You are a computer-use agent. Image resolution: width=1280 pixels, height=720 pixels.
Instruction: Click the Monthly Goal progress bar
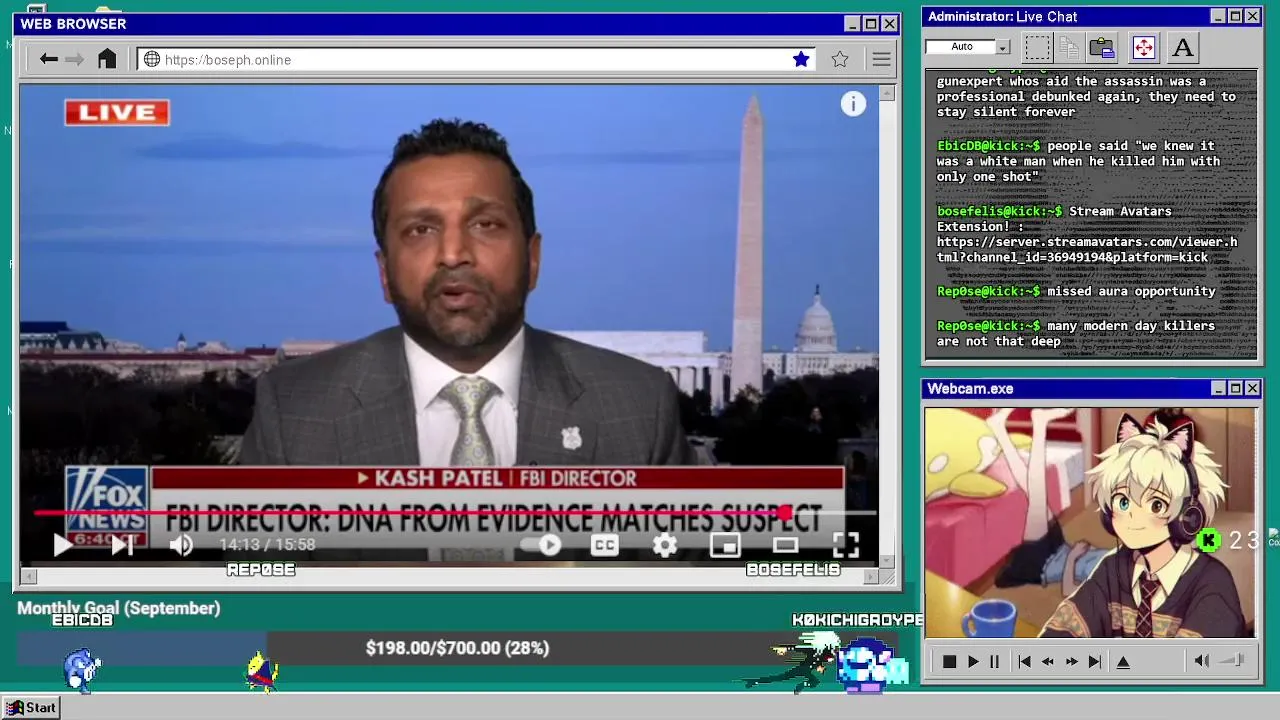click(457, 648)
